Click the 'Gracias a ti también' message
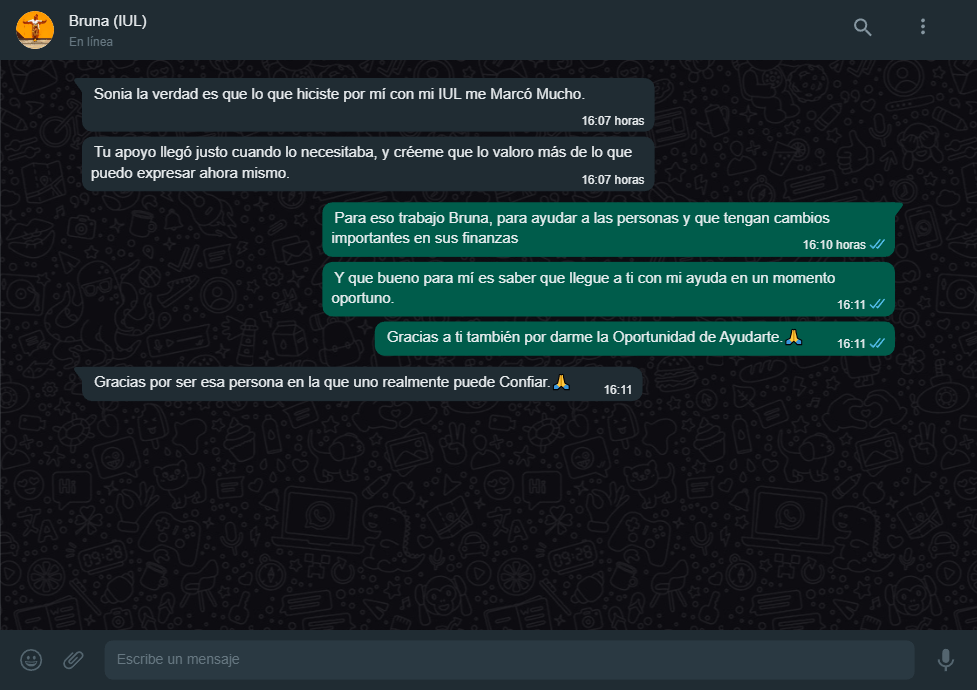Image resolution: width=977 pixels, height=690 pixels. coord(634,338)
